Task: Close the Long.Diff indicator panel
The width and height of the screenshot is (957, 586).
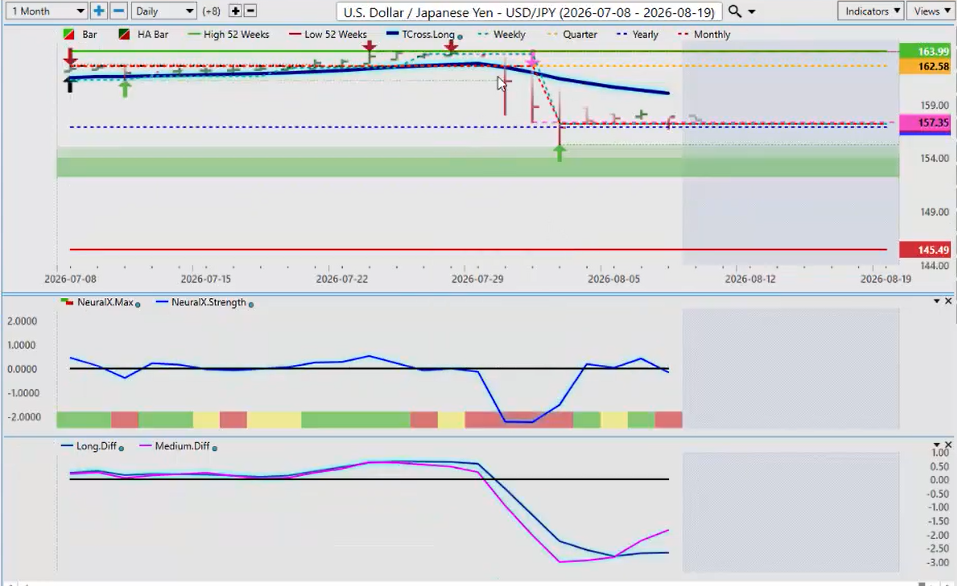Action: pos(948,444)
